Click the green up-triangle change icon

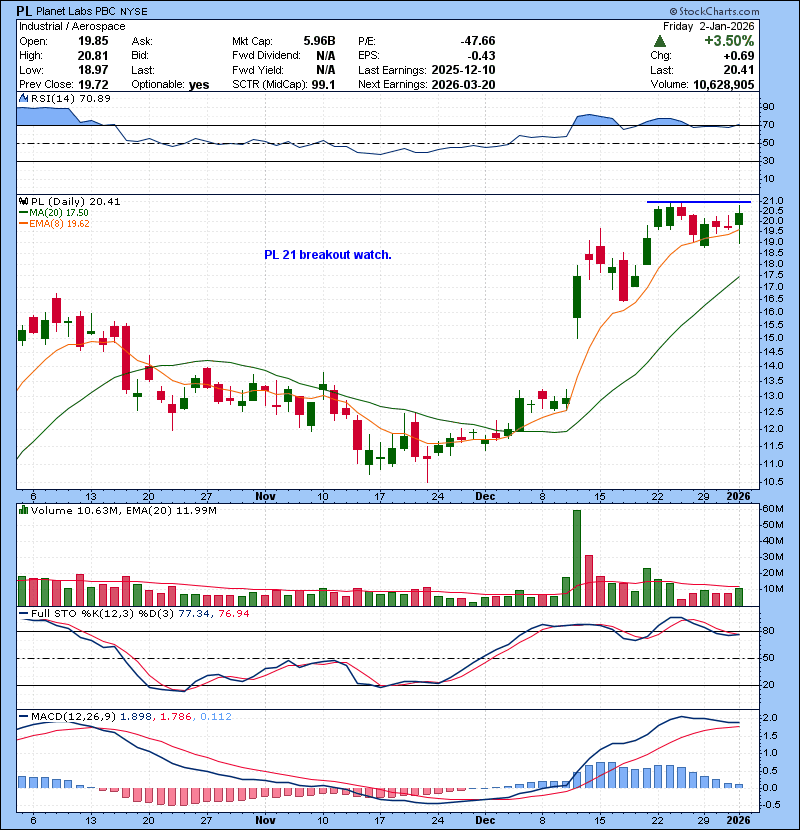(660, 41)
